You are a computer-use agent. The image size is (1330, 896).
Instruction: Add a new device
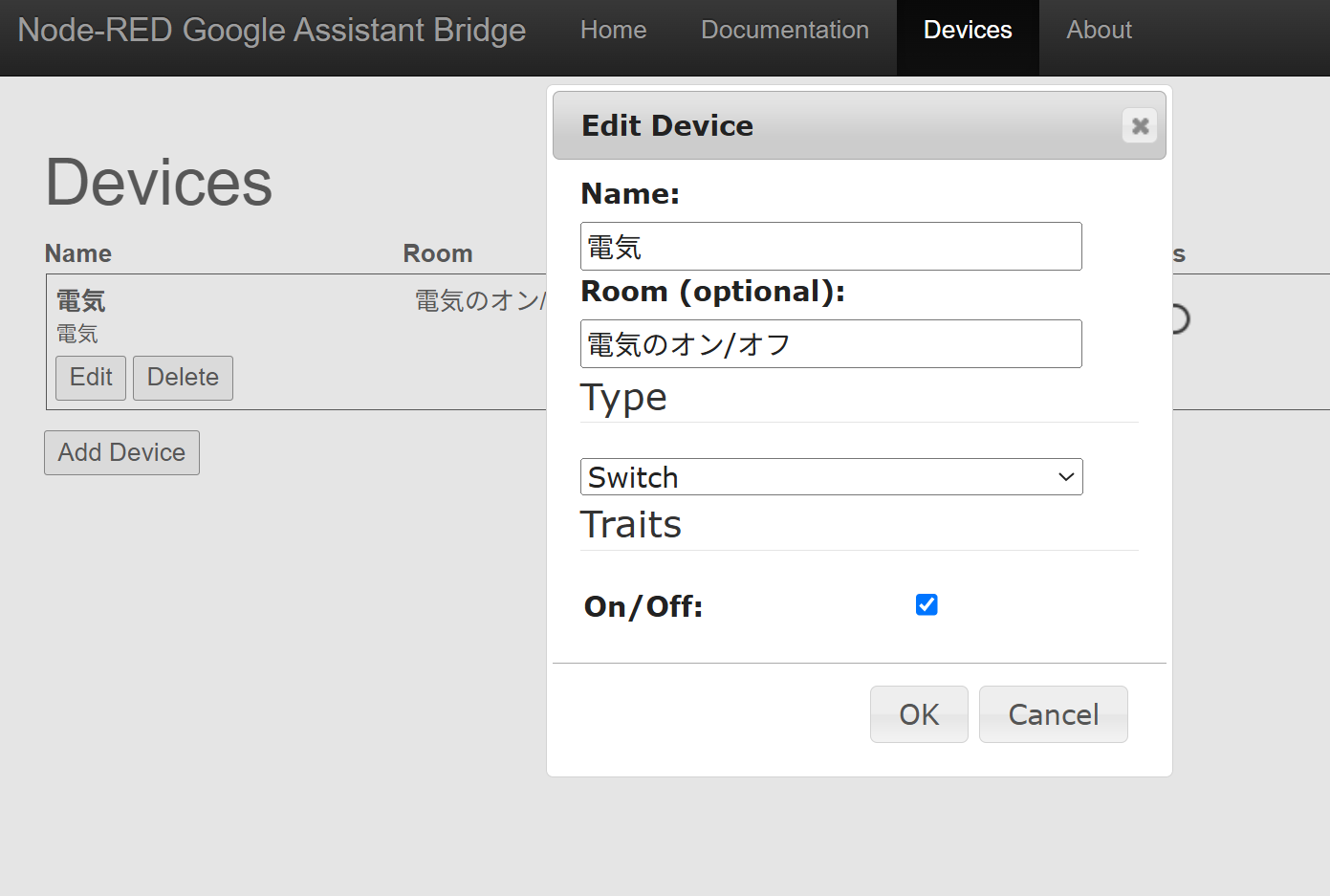tap(121, 452)
